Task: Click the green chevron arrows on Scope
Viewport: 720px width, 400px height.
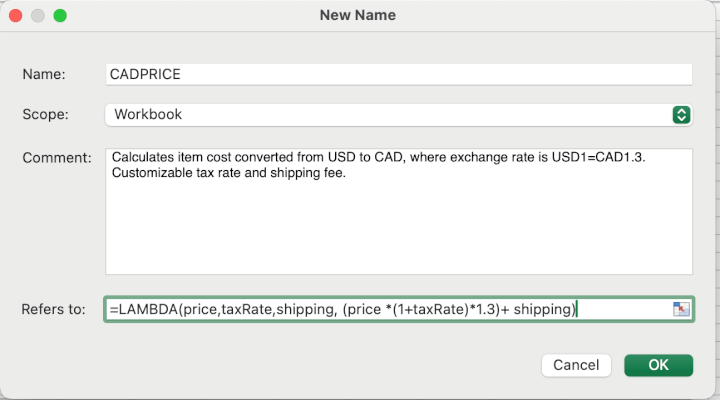Action: coord(681,115)
